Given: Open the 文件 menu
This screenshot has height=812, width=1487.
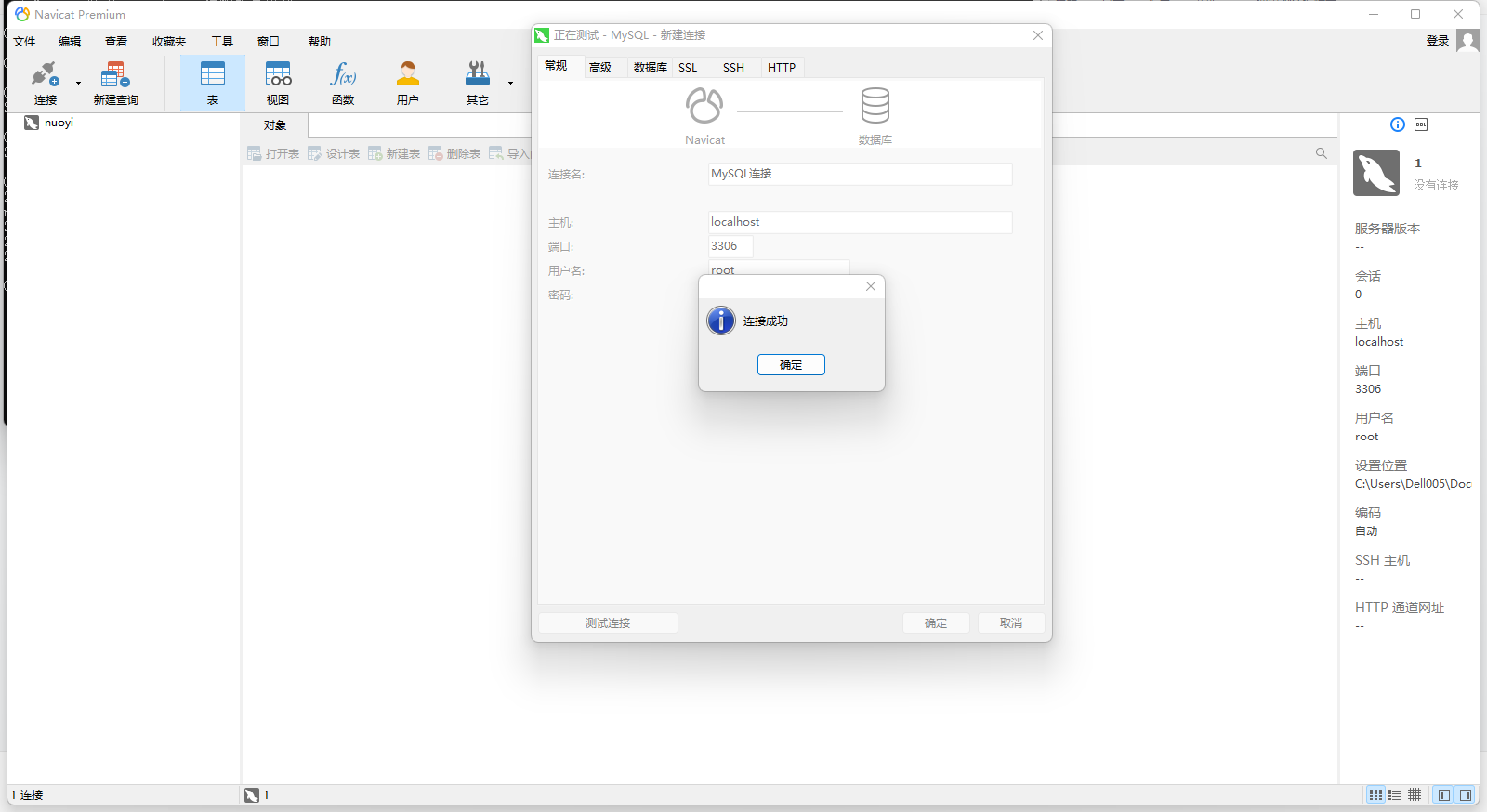Looking at the screenshot, I should [24, 42].
